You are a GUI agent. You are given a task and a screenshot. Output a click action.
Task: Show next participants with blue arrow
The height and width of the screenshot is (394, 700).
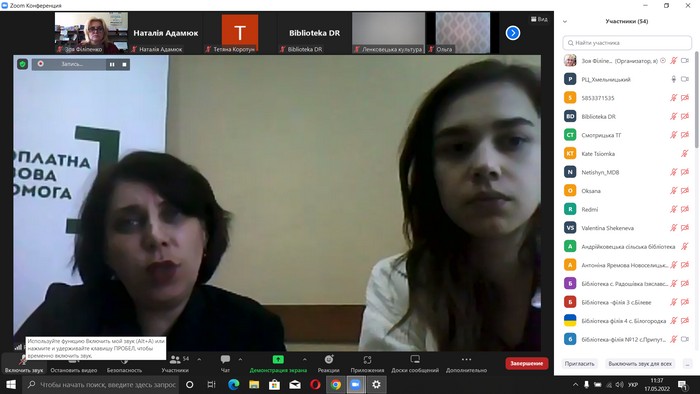point(512,33)
